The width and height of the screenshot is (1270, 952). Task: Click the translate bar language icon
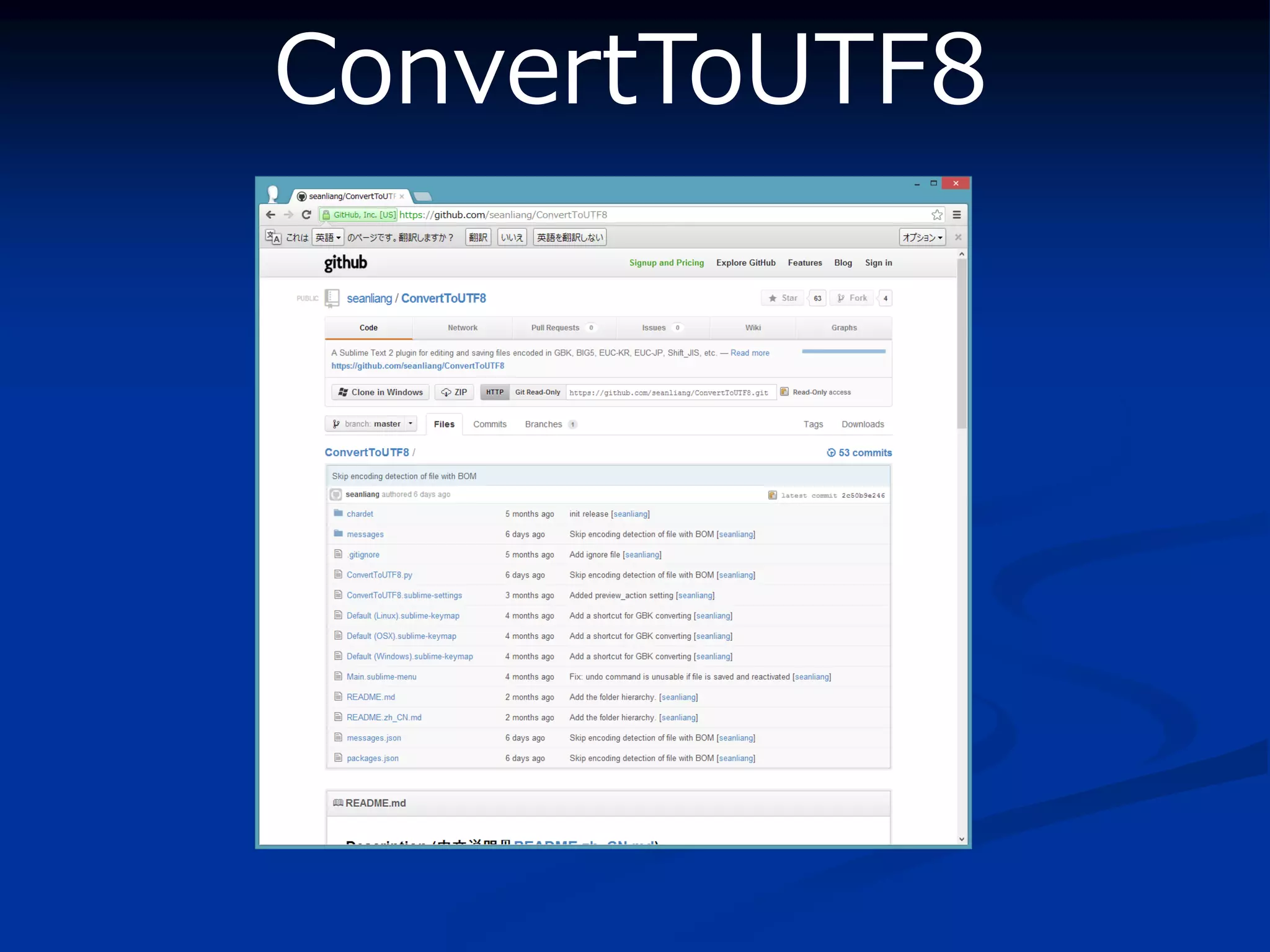coord(273,237)
